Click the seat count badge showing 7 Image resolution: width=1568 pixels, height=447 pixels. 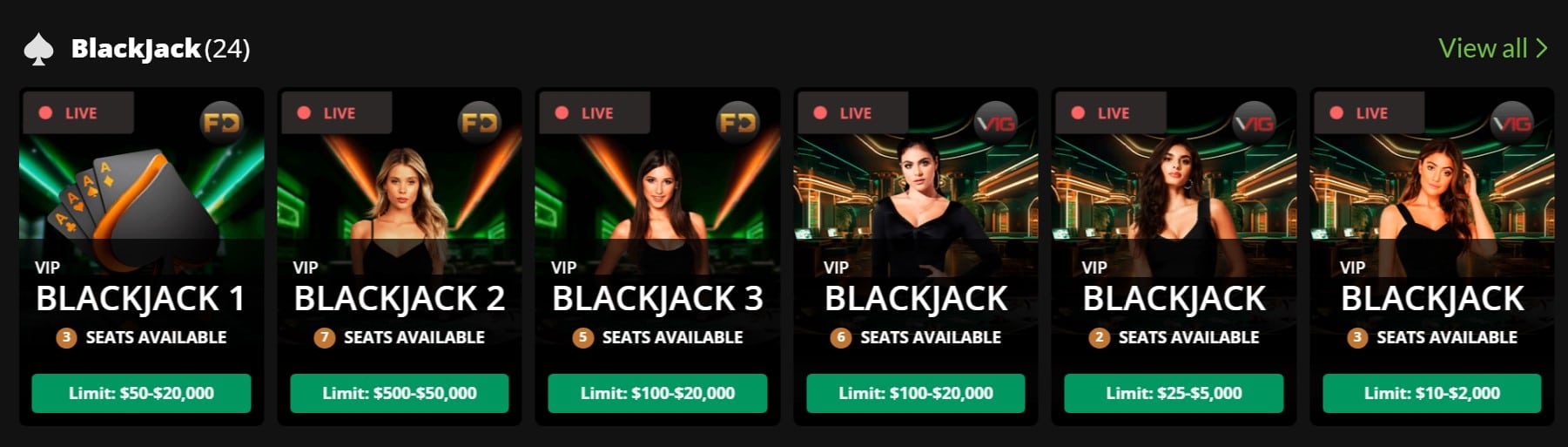pyautogui.click(x=325, y=337)
